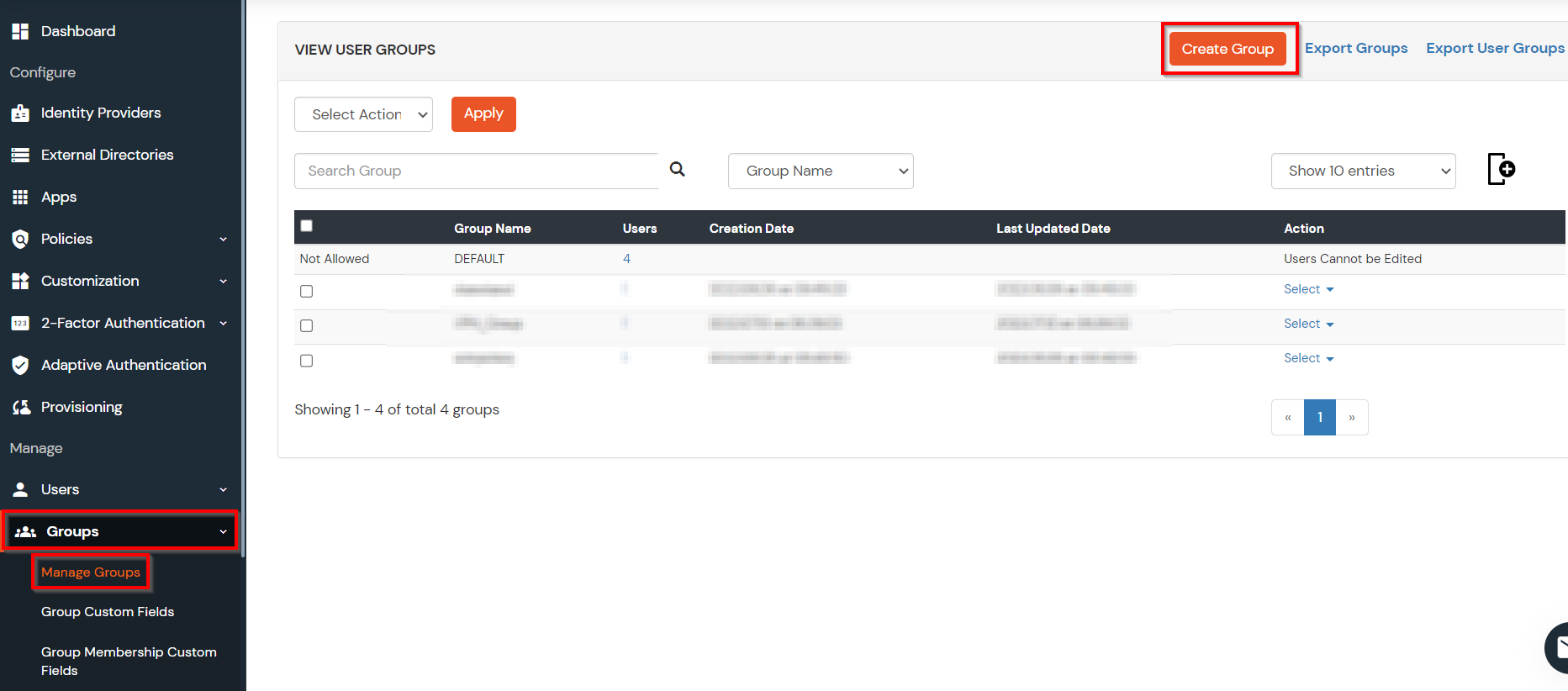1568x691 pixels.
Task: Sort by Group Name column header
Action: tap(493, 229)
